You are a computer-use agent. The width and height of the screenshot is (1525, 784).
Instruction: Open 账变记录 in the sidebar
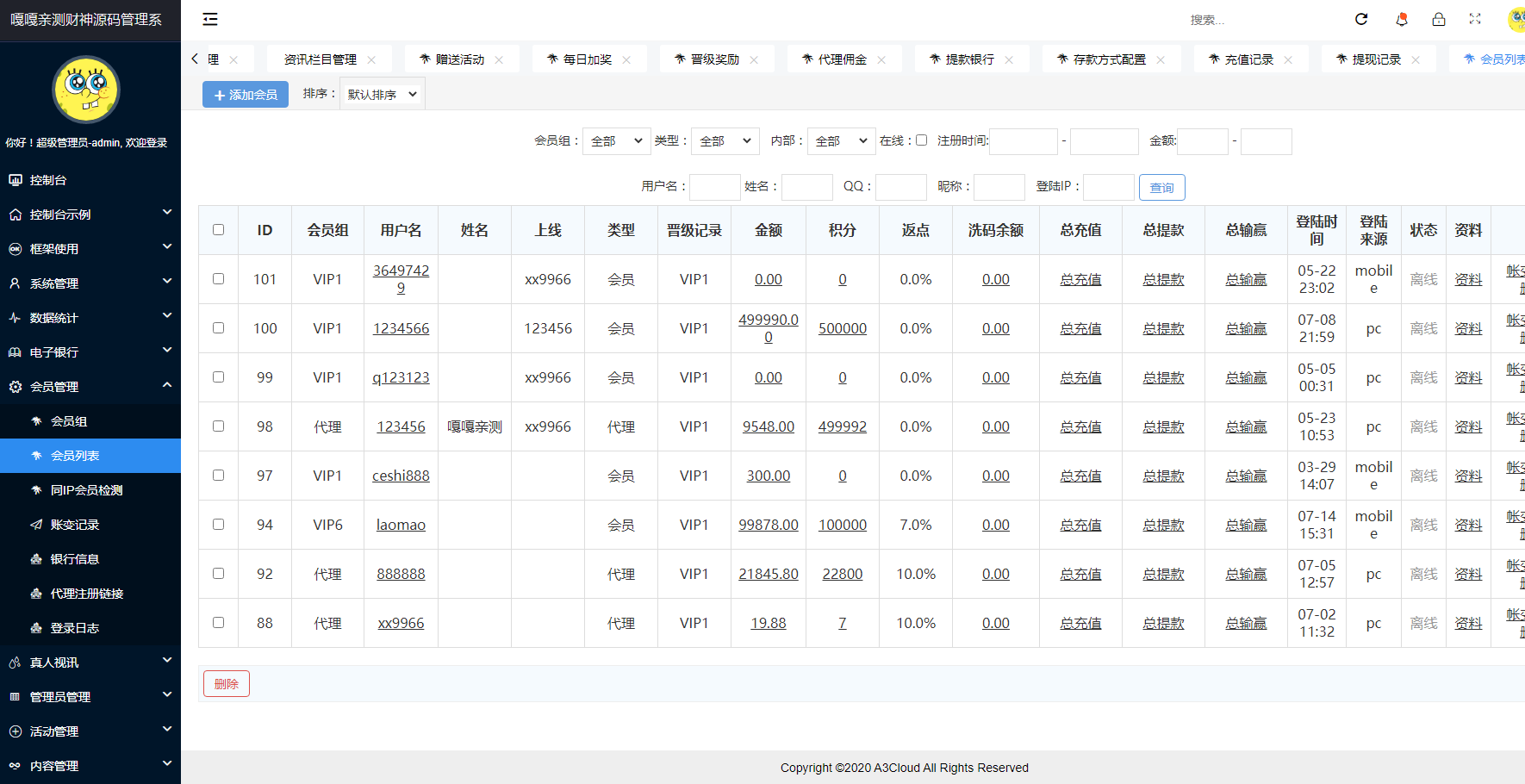pyautogui.click(x=75, y=525)
